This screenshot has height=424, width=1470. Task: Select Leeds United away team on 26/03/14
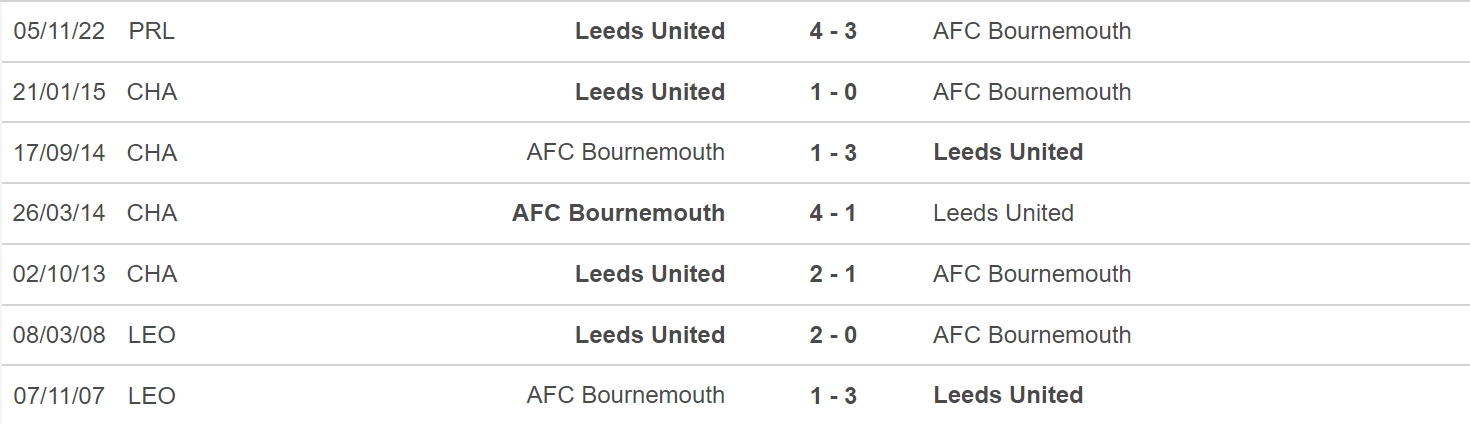coord(1003,213)
